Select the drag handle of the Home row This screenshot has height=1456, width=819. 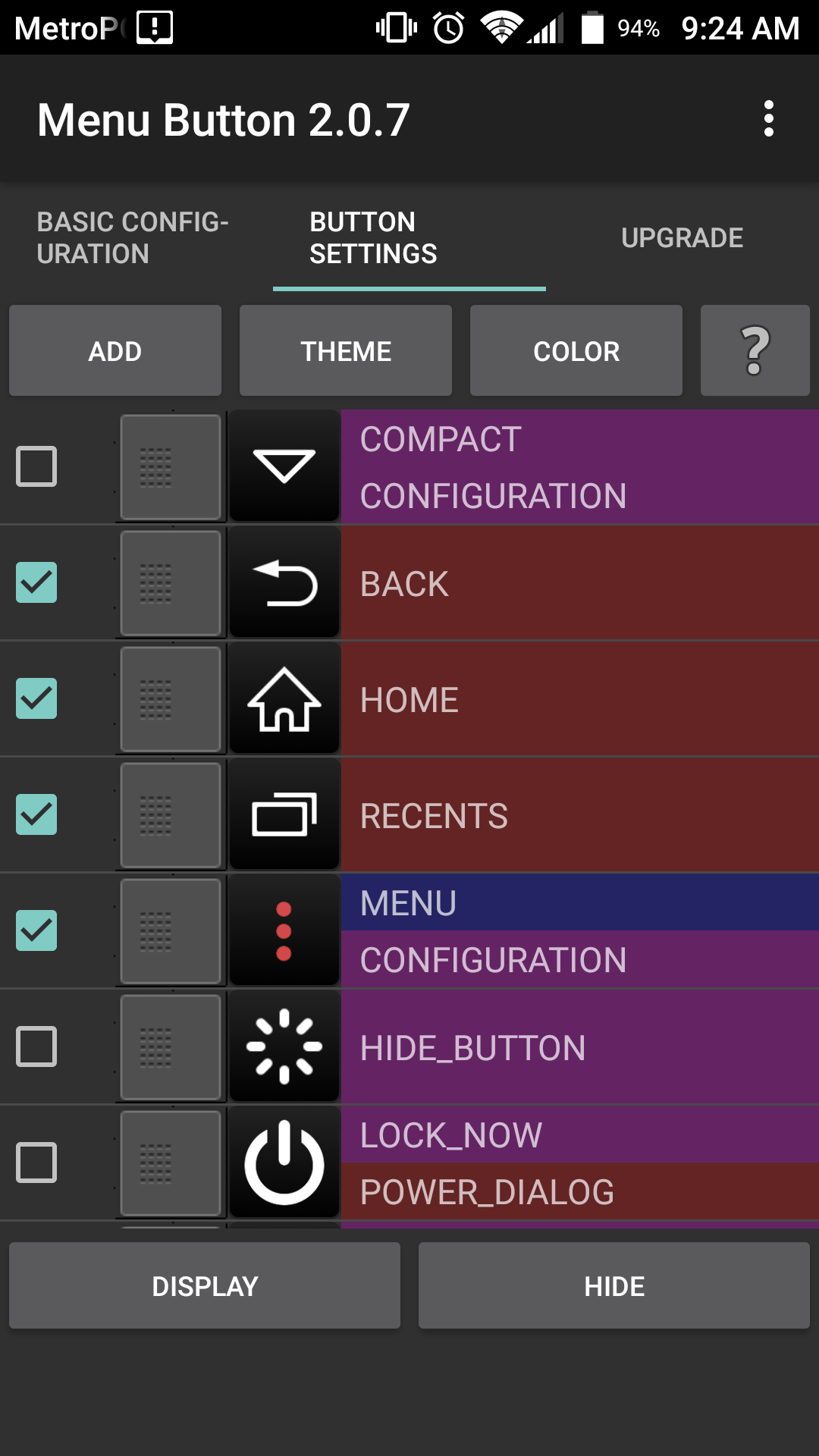[x=171, y=698]
